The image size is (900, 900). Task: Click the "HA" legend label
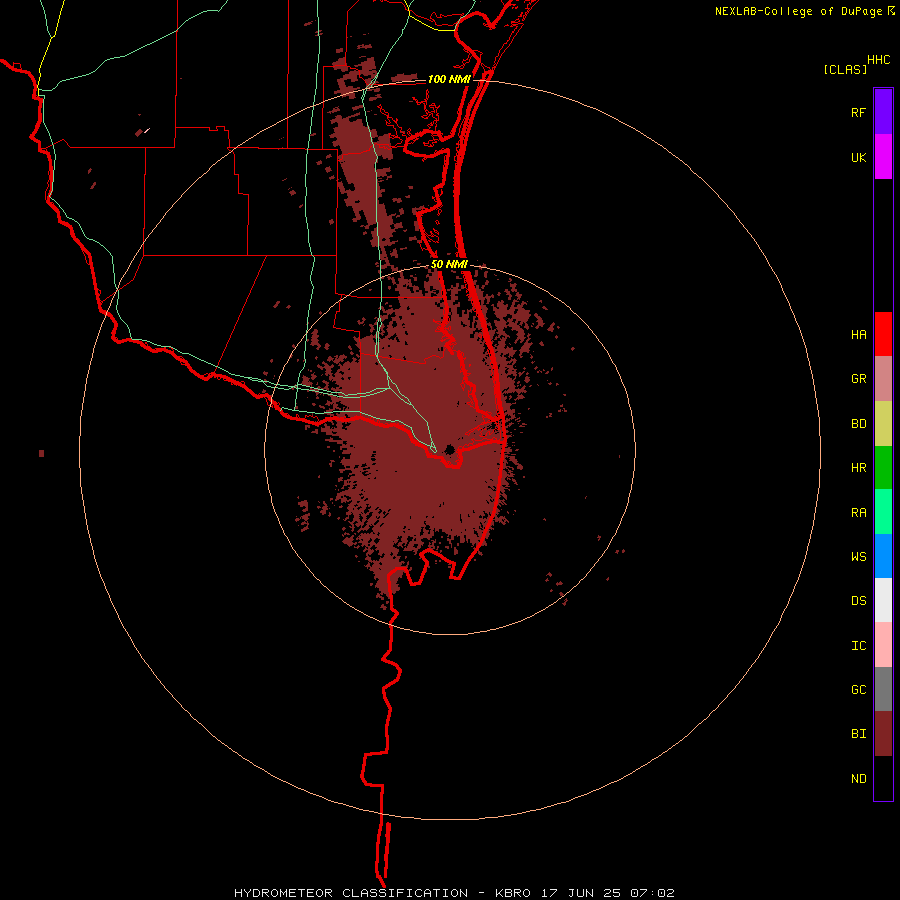859,335
